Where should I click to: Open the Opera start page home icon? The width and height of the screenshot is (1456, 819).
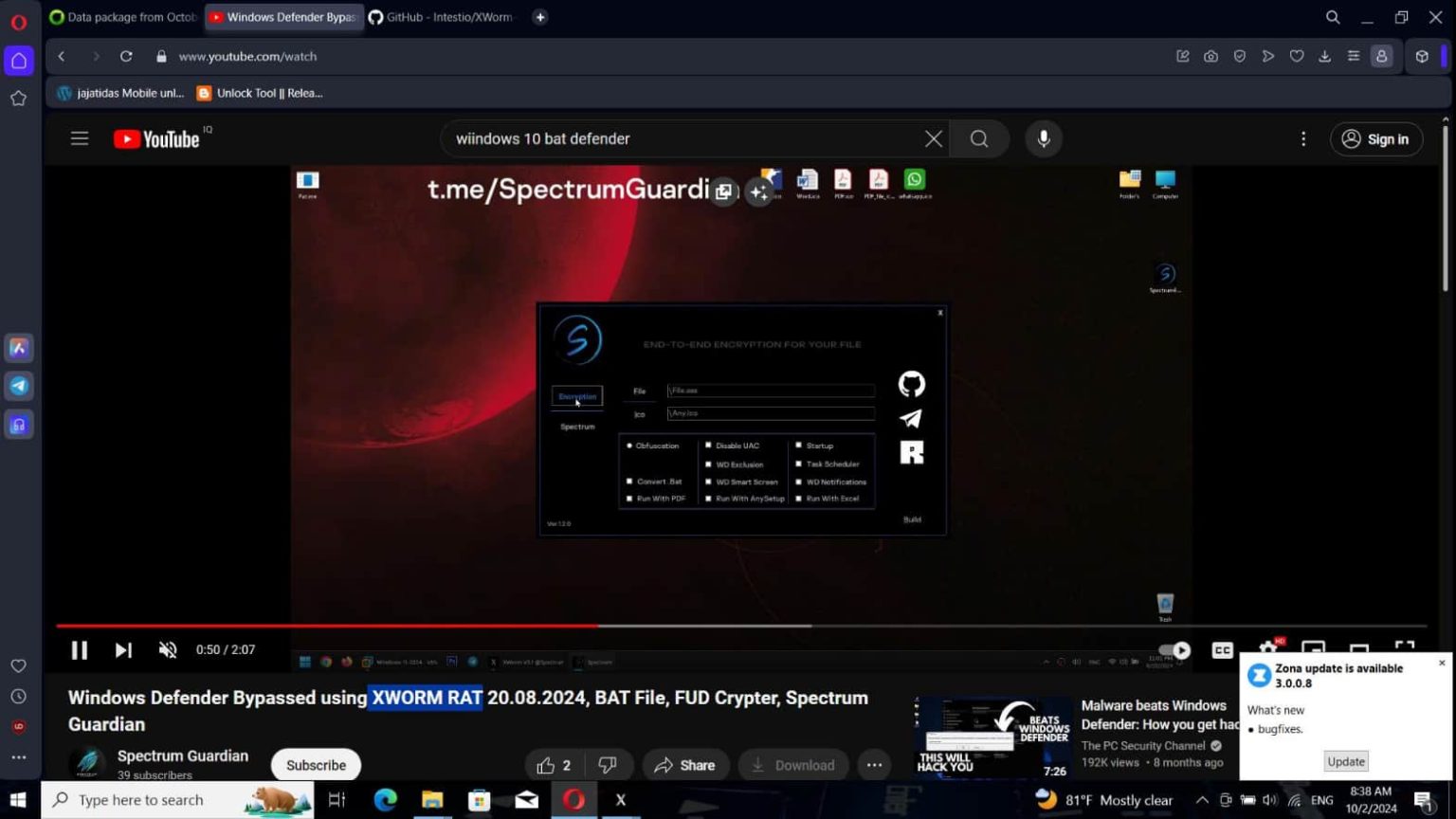[19, 62]
